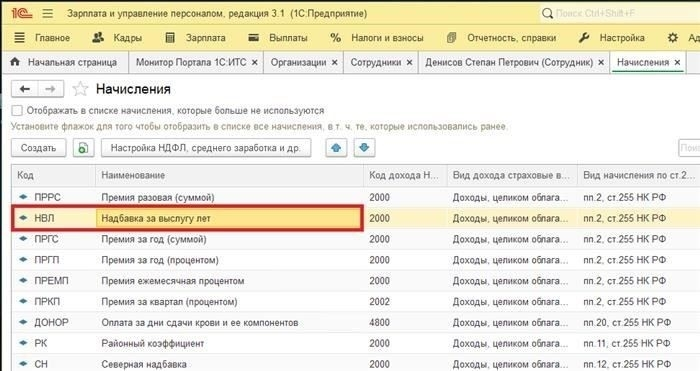Click the search magnifier icon

tap(547, 13)
